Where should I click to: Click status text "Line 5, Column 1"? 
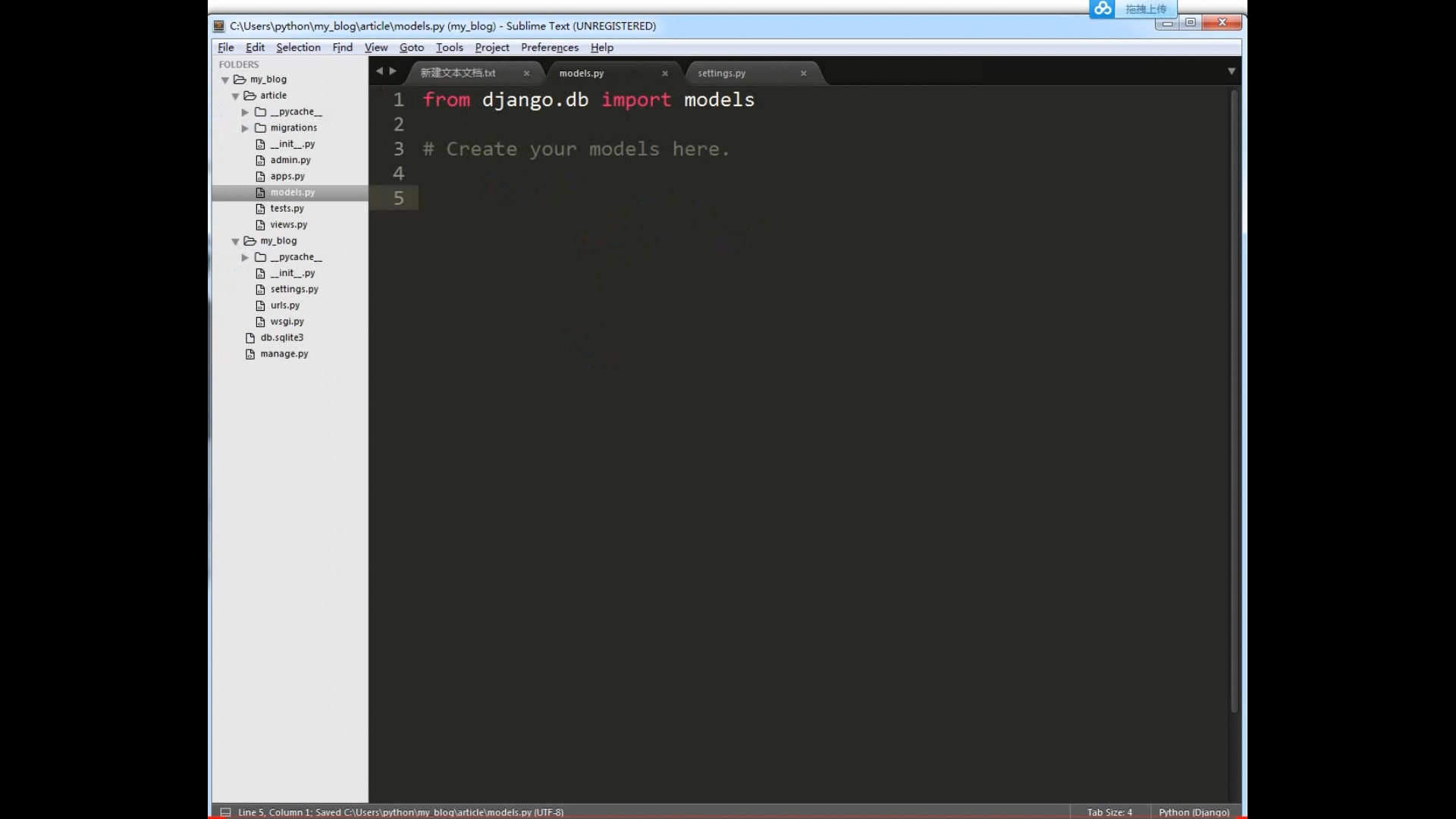click(x=274, y=812)
